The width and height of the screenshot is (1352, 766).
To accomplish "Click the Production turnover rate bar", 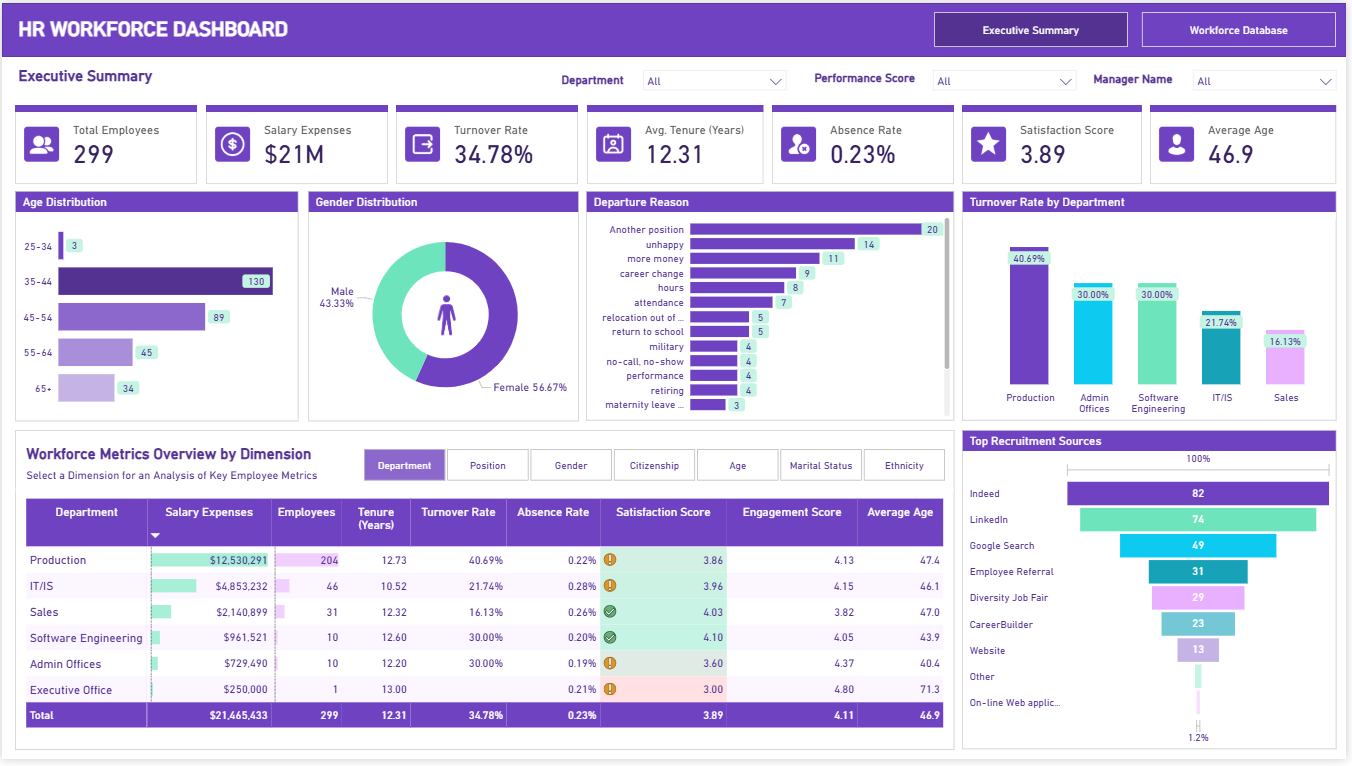I will [1029, 316].
